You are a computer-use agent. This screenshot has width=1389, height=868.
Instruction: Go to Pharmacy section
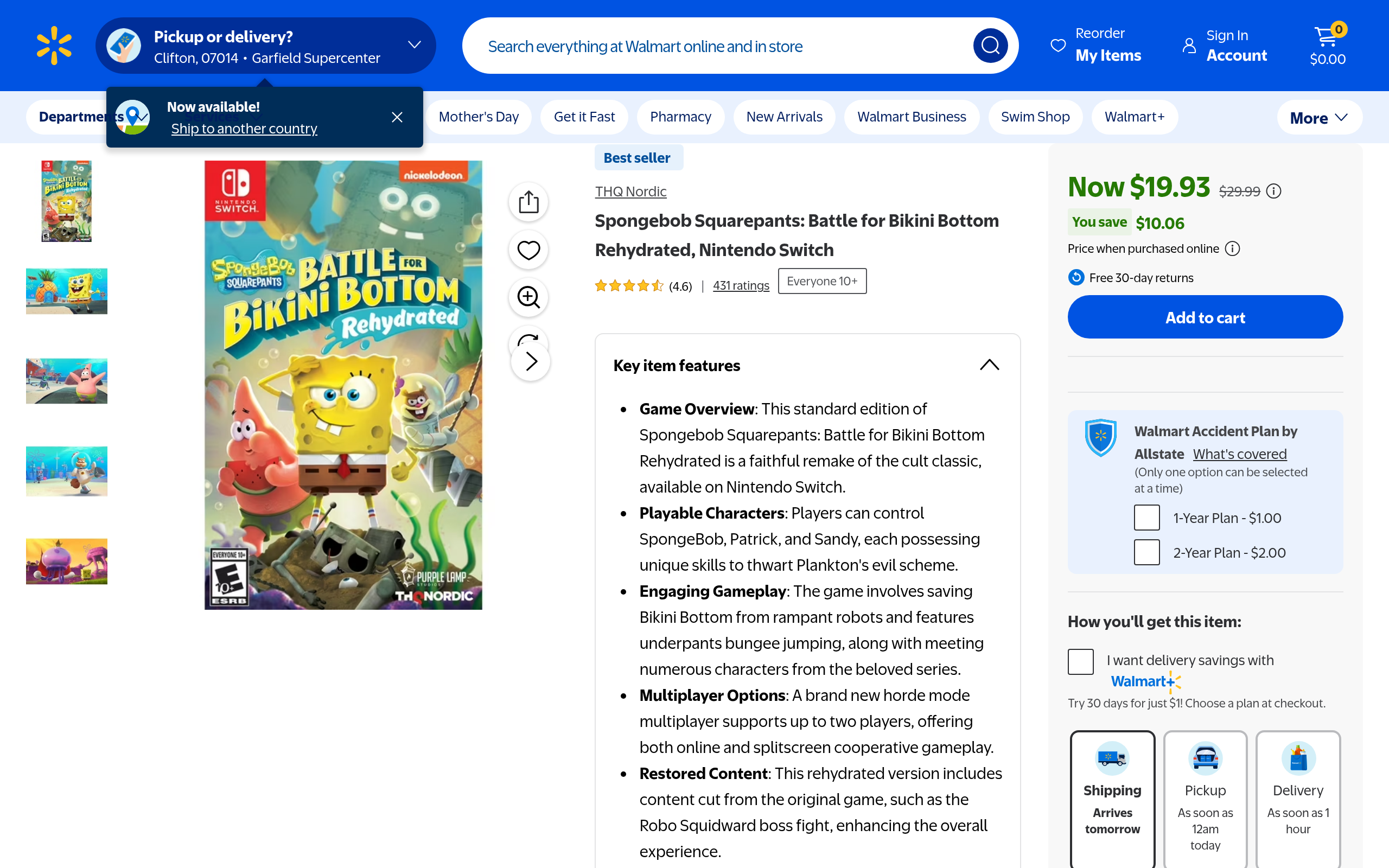[680, 117]
